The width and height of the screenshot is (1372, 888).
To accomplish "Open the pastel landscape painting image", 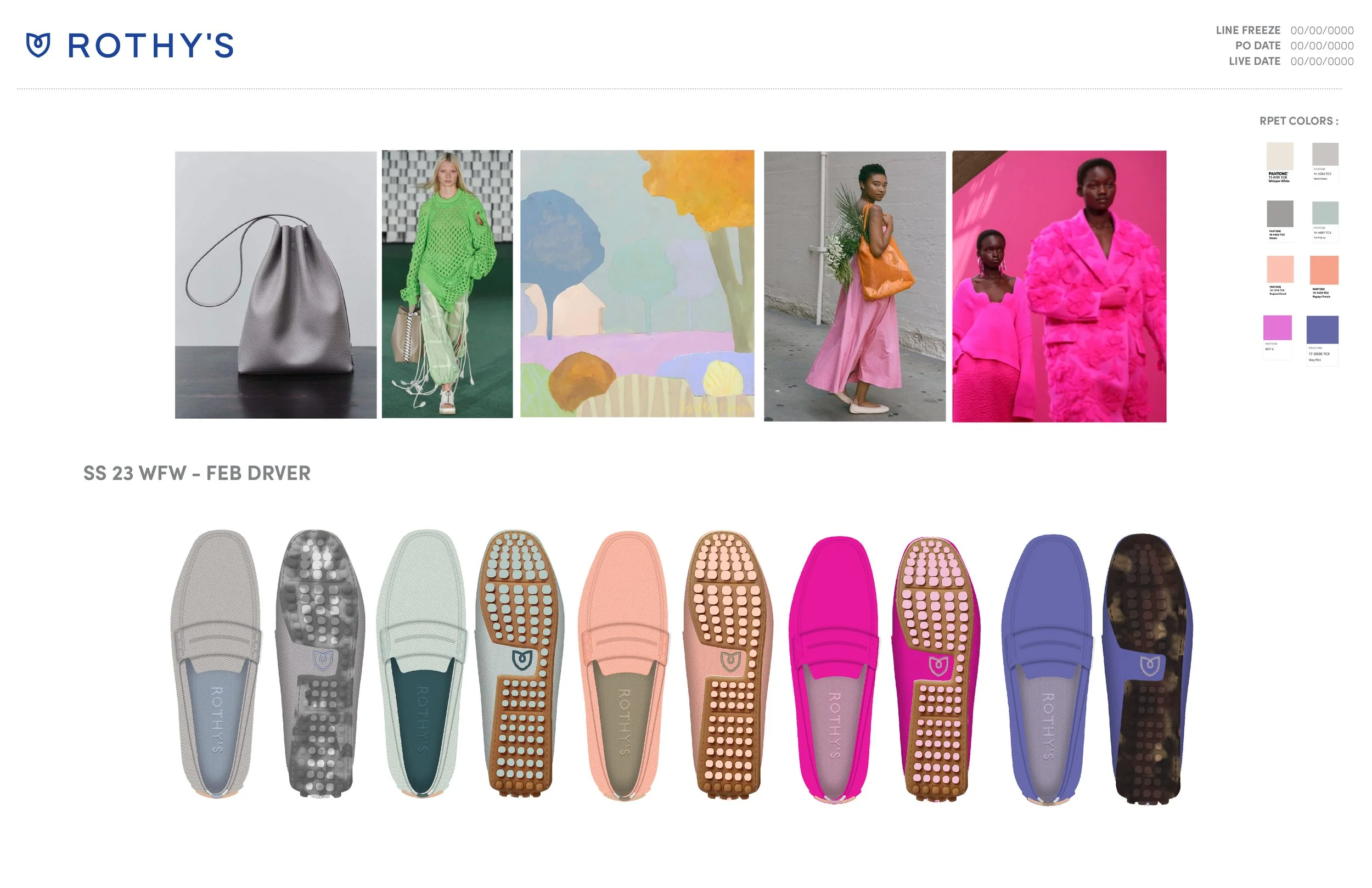I will [637, 284].
